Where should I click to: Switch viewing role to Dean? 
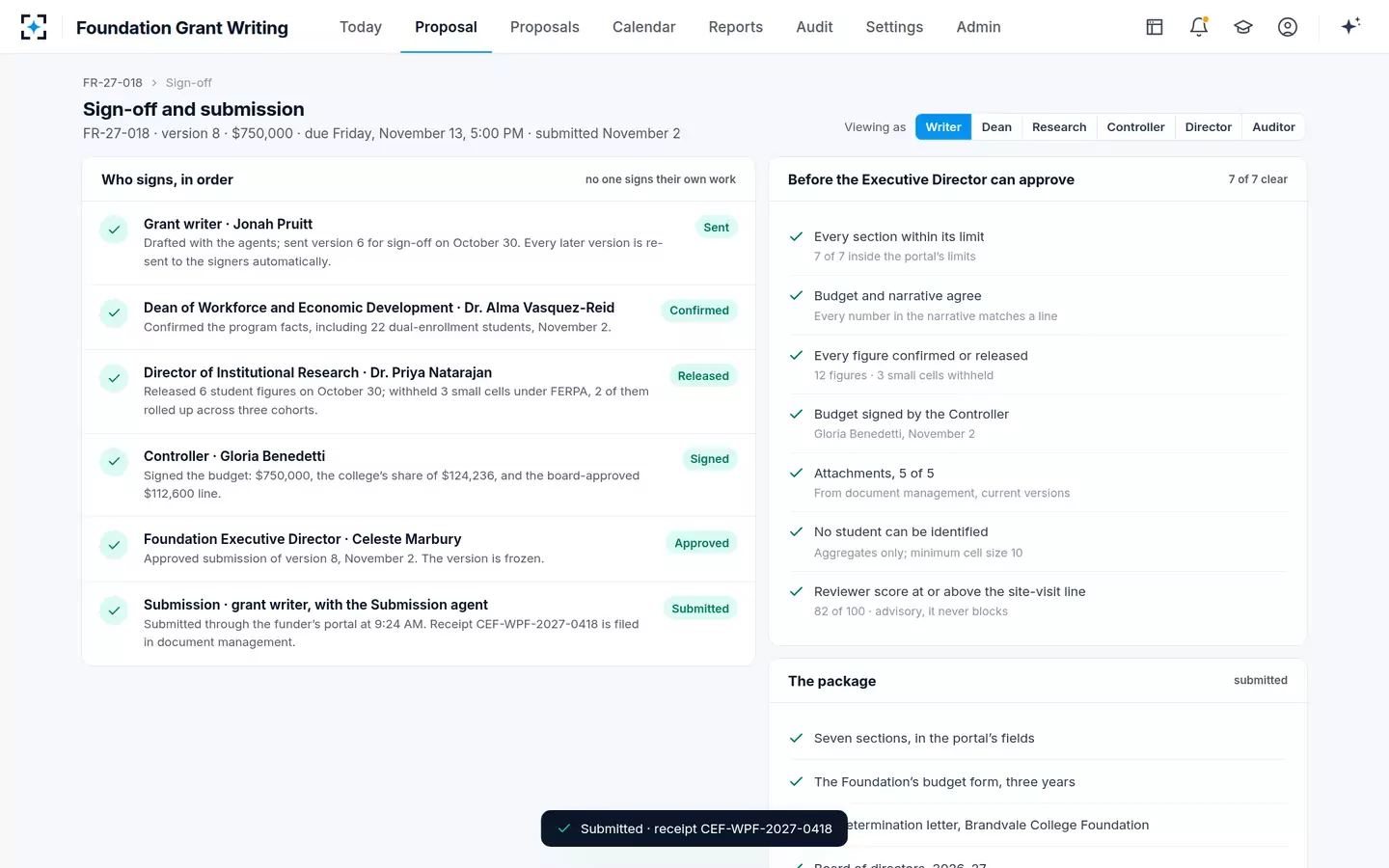[x=996, y=127]
